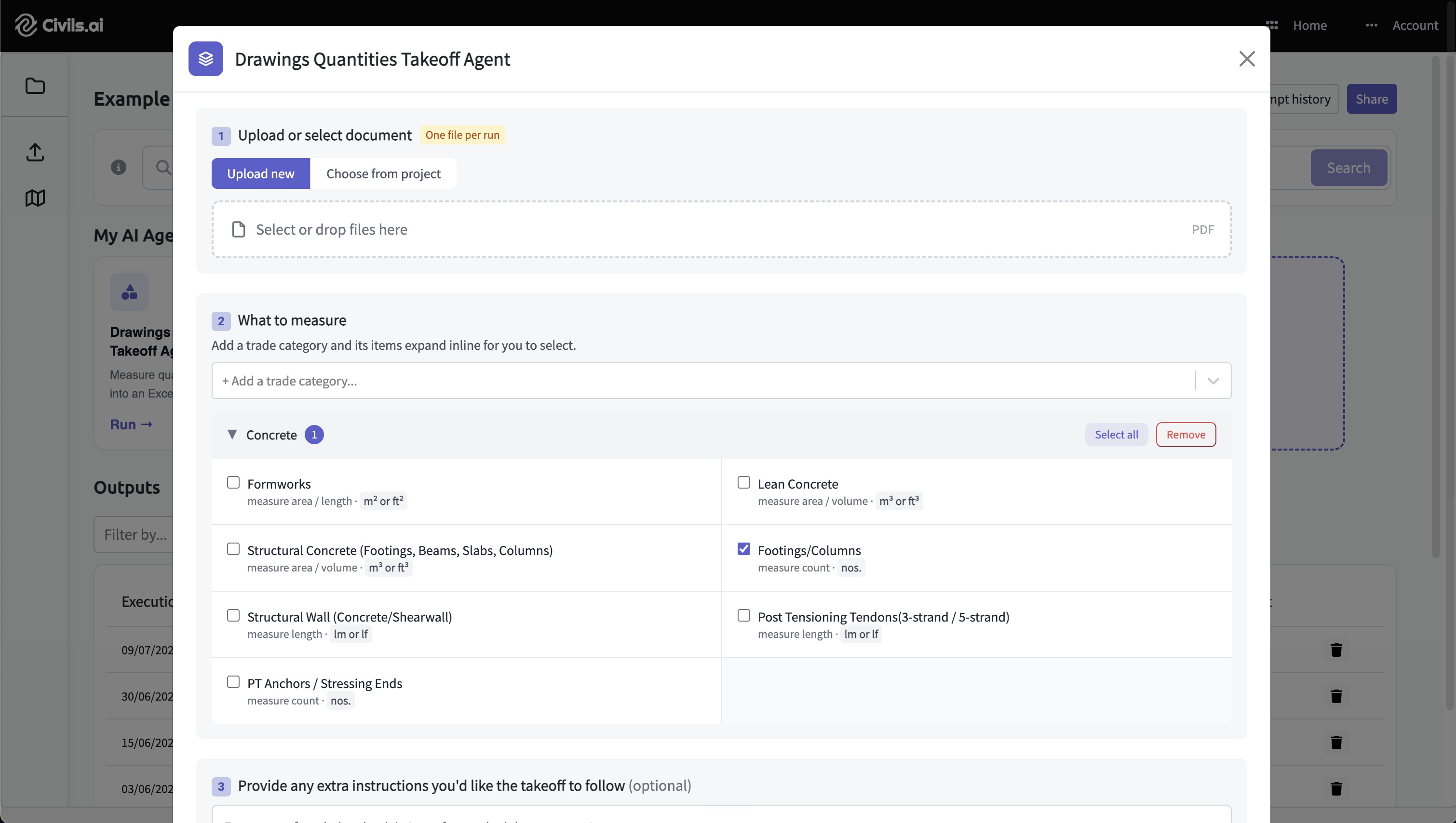The height and width of the screenshot is (823, 1456).
Task: Delete the second execution row
Action: (1336, 696)
